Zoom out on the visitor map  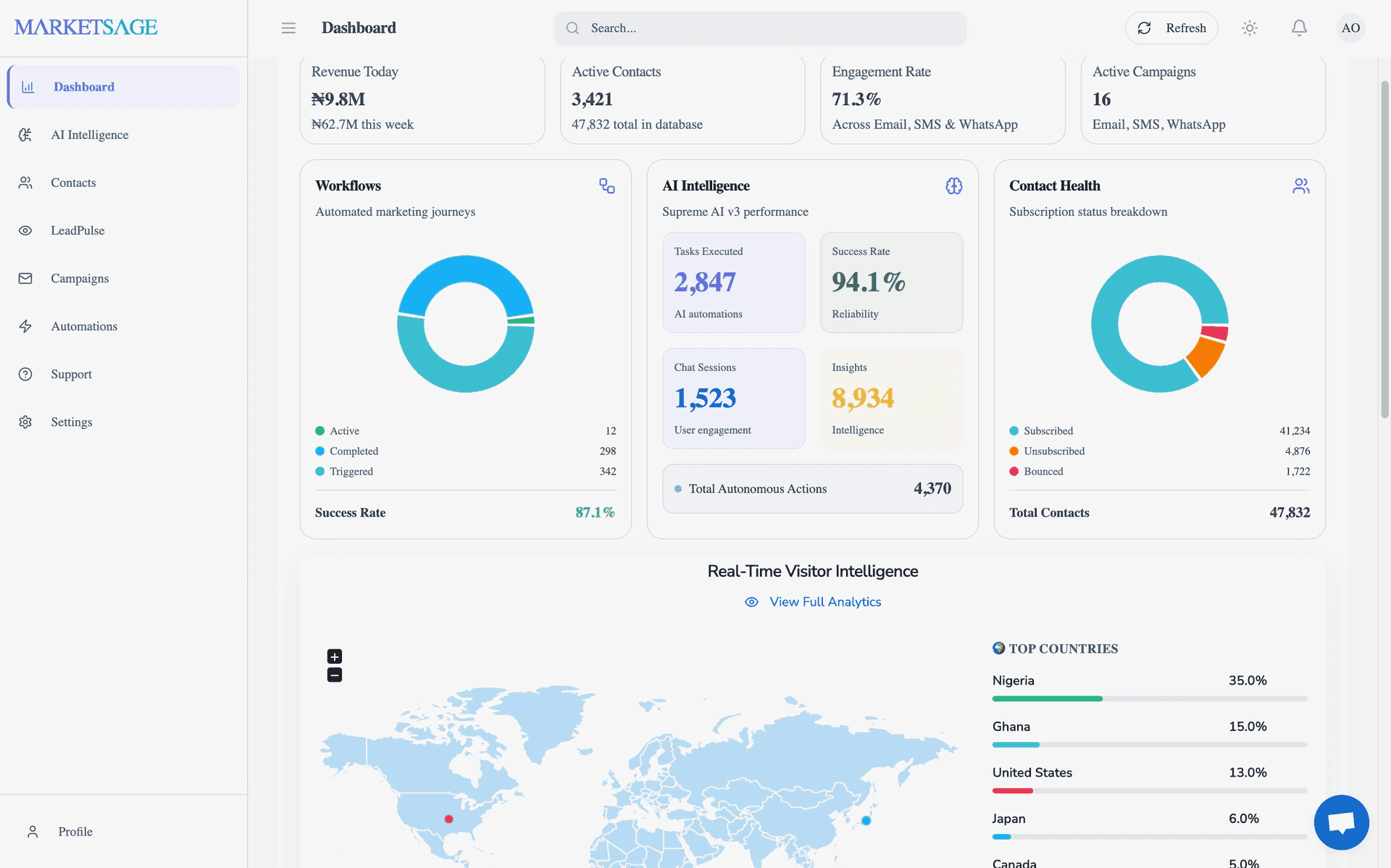[x=335, y=675]
